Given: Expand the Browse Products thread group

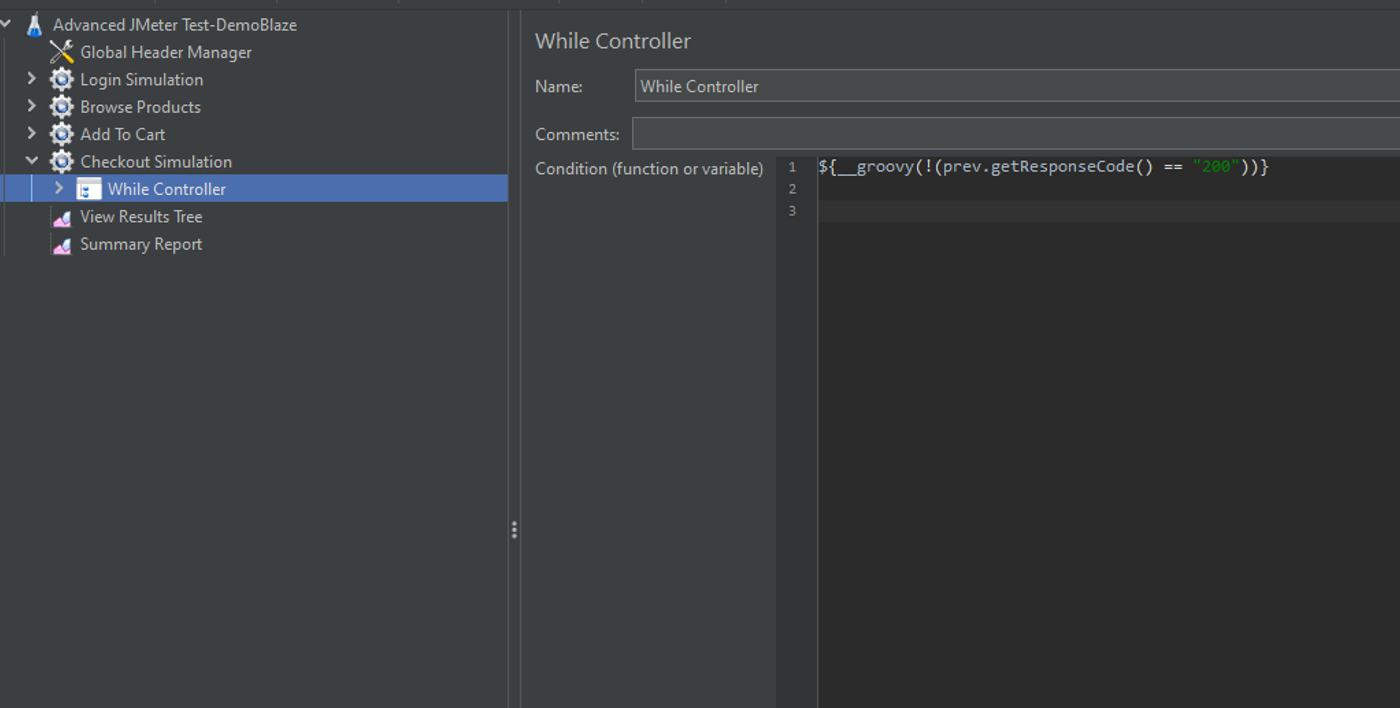Looking at the screenshot, I should coord(31,106).
